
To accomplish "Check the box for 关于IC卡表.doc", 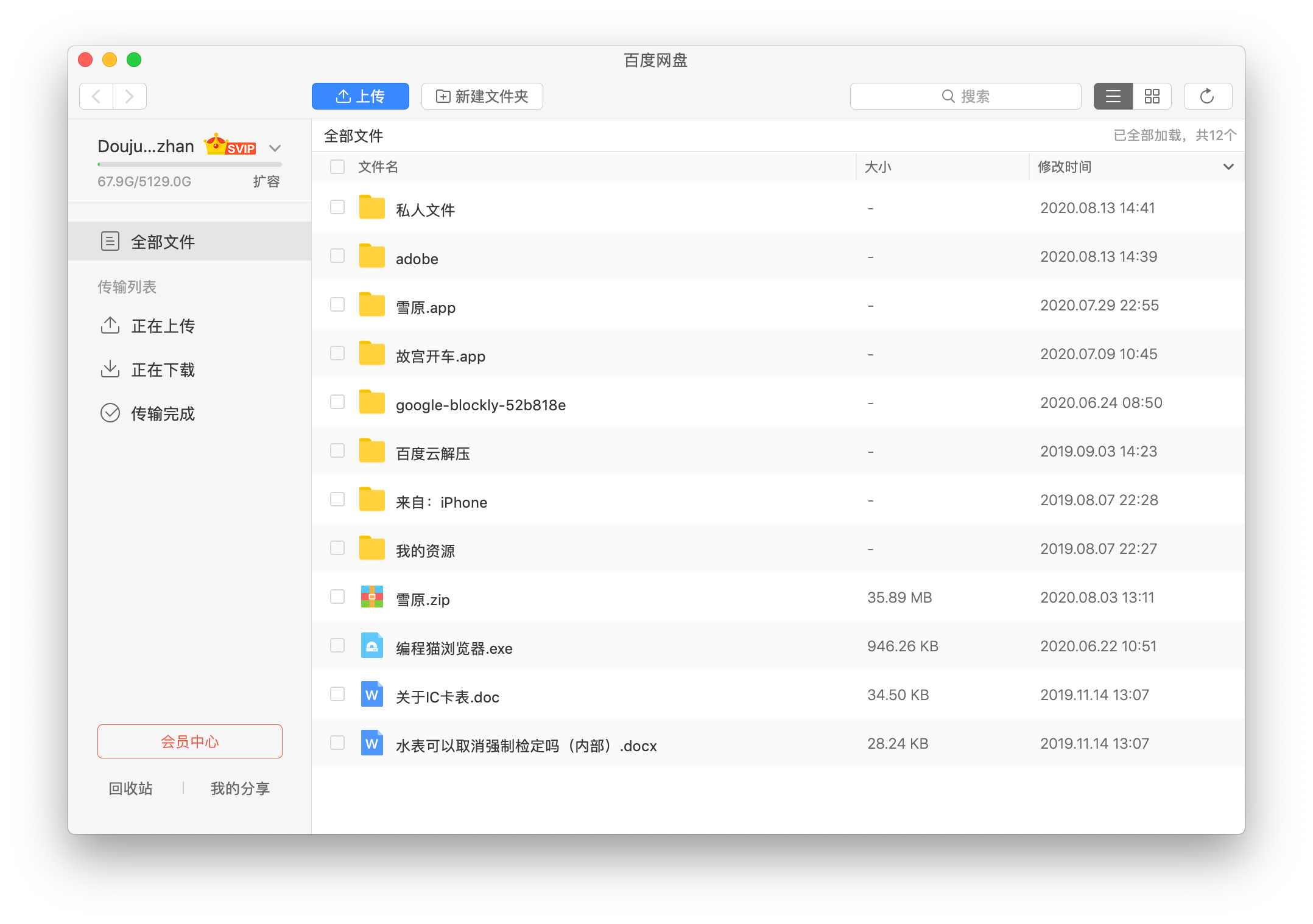I will 337,695.
